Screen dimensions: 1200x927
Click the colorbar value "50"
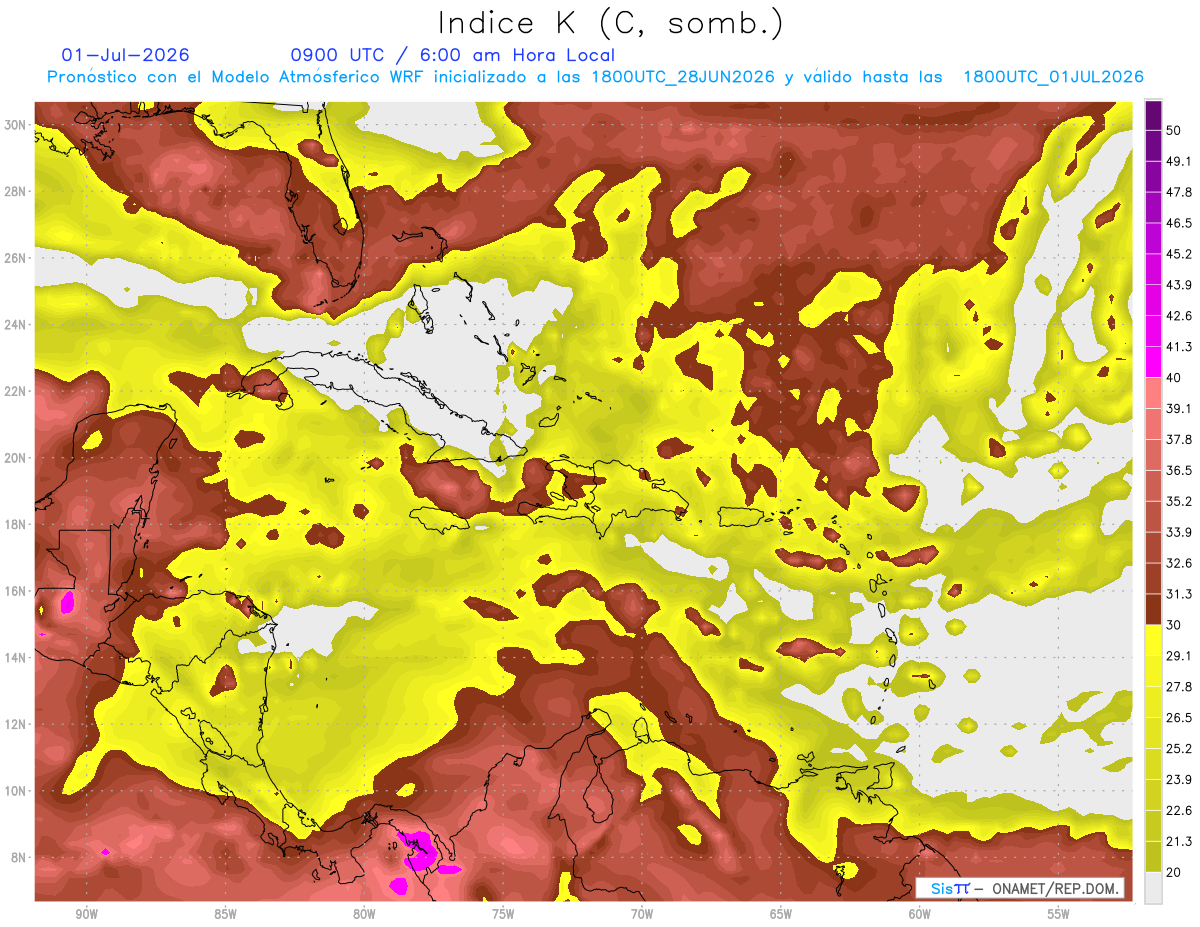tap(1175, 130)
